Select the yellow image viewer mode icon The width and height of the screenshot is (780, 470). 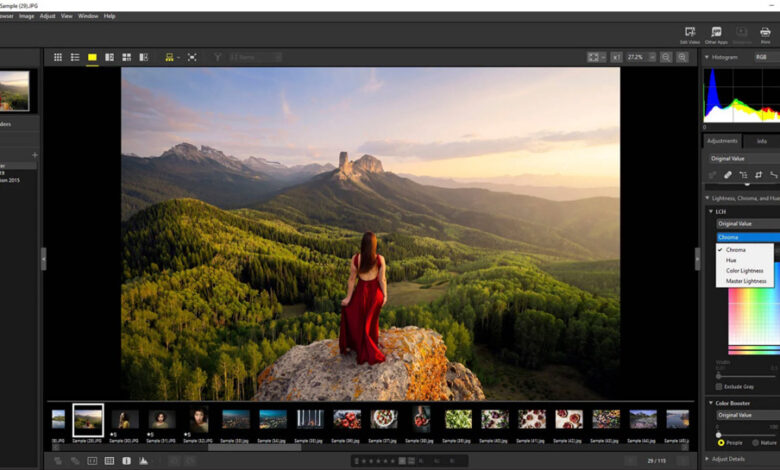92,58
